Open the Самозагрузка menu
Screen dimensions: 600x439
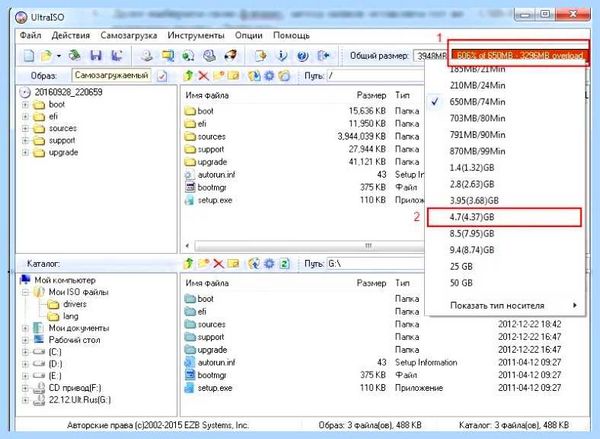(x=129, y=36)
